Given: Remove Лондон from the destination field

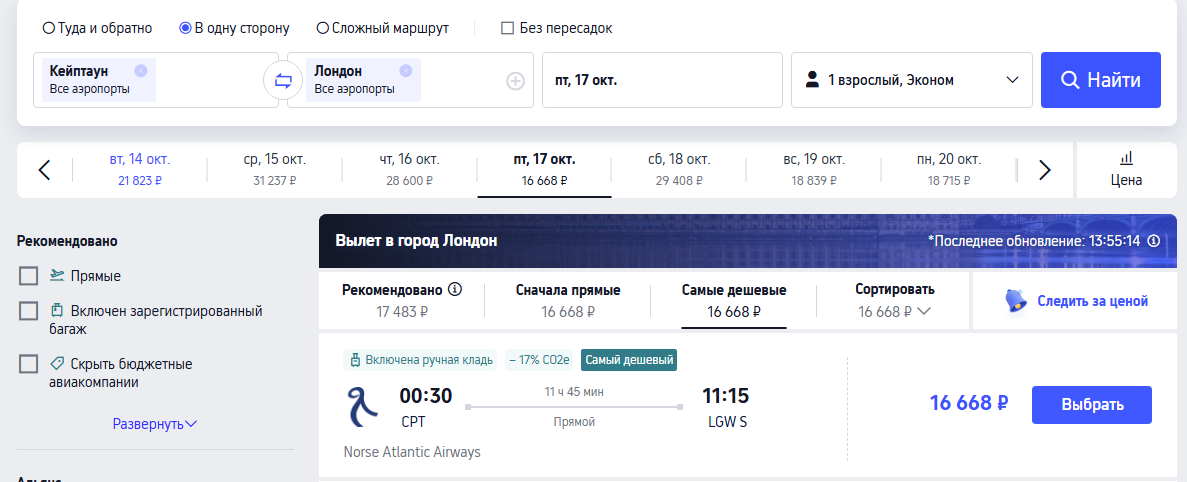Looking at the screenshot, I should pyautogui.click(x=405, y=71).
